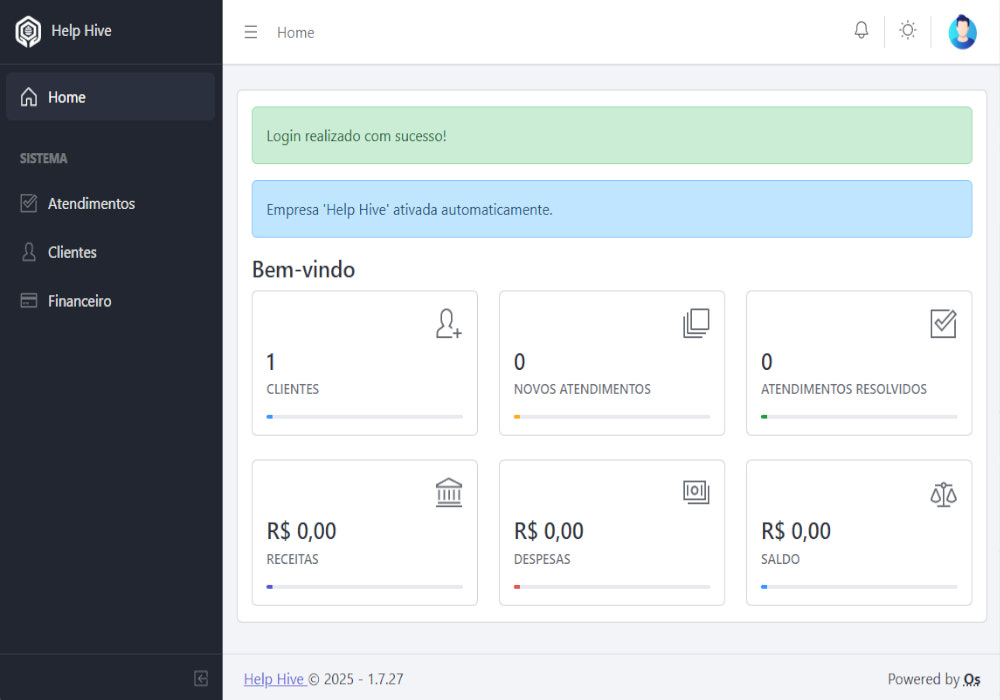Screen dimensions: 1000x700
Task: Click the Help Hive hexagon logo
Action: [28, 32]
